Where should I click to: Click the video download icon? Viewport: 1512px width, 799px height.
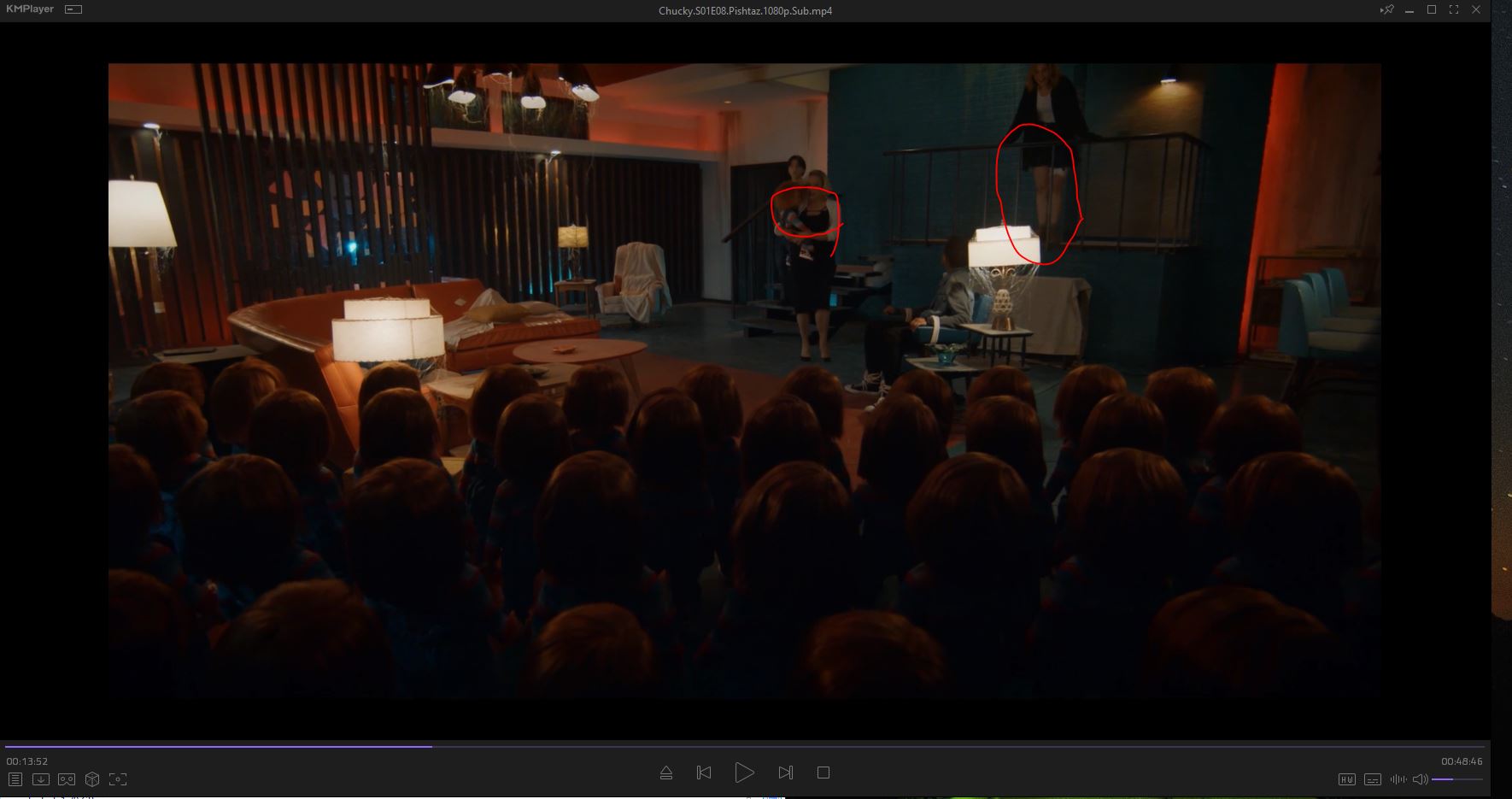tap(40, 779)
